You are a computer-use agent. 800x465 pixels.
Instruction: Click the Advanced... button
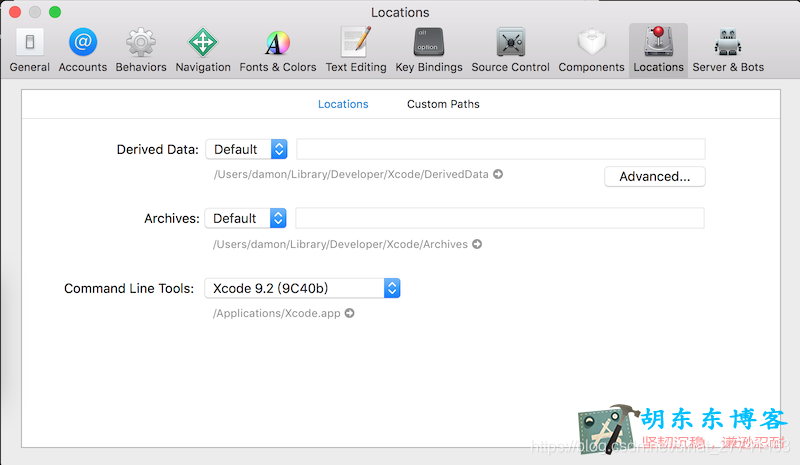coord(655,177)
